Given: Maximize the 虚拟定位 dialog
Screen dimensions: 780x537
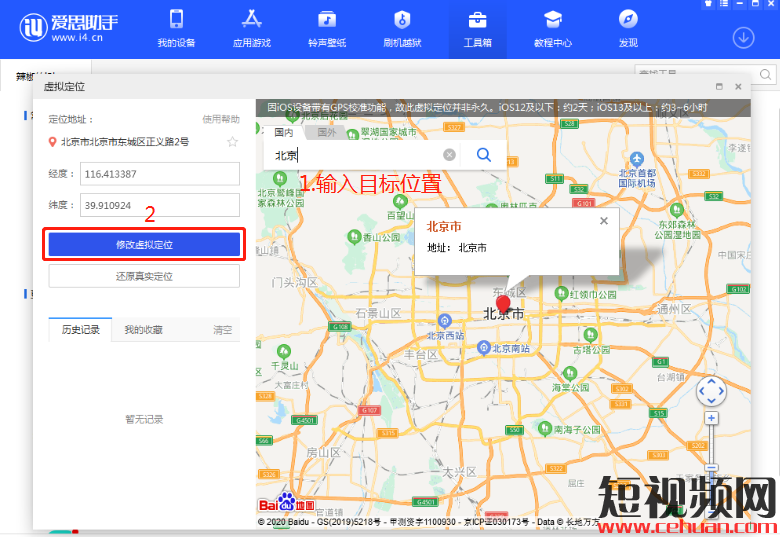Looking at the screenshot, I should tap(719, 87).
